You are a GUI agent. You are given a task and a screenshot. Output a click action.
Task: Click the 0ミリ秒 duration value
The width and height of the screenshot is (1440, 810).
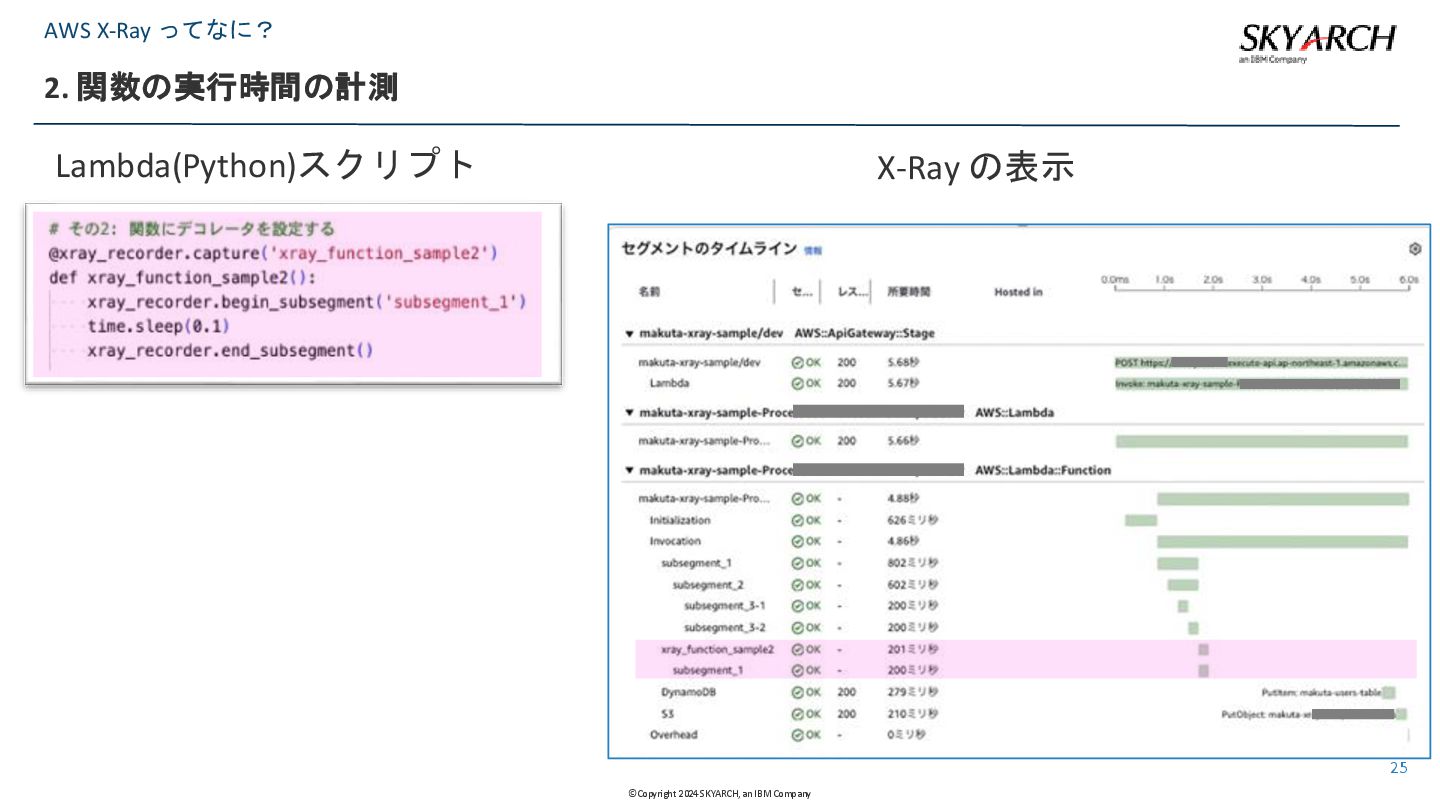pyautogui.click(x=906, y=735)
